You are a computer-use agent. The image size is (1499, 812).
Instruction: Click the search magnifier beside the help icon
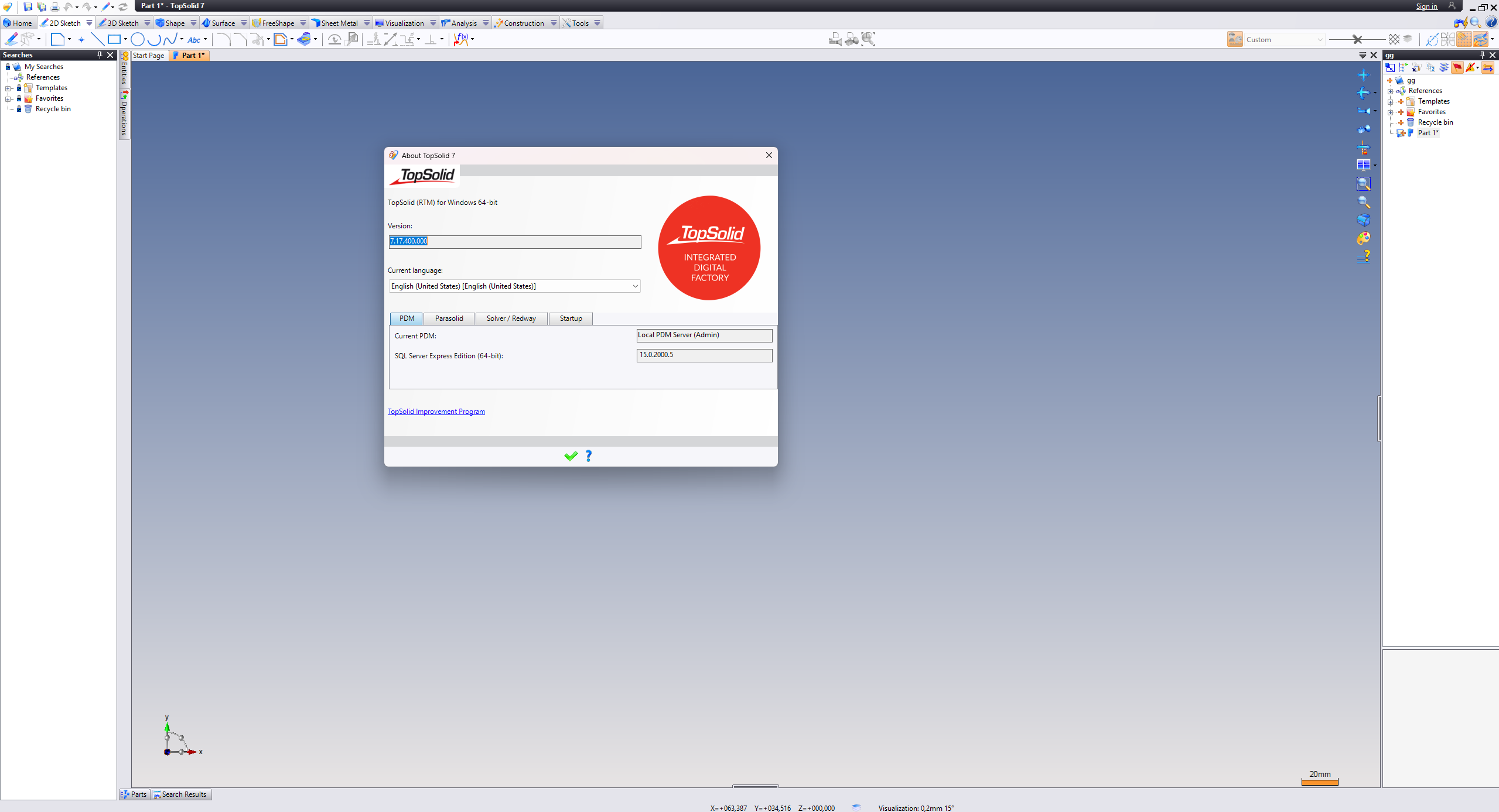1475,22
